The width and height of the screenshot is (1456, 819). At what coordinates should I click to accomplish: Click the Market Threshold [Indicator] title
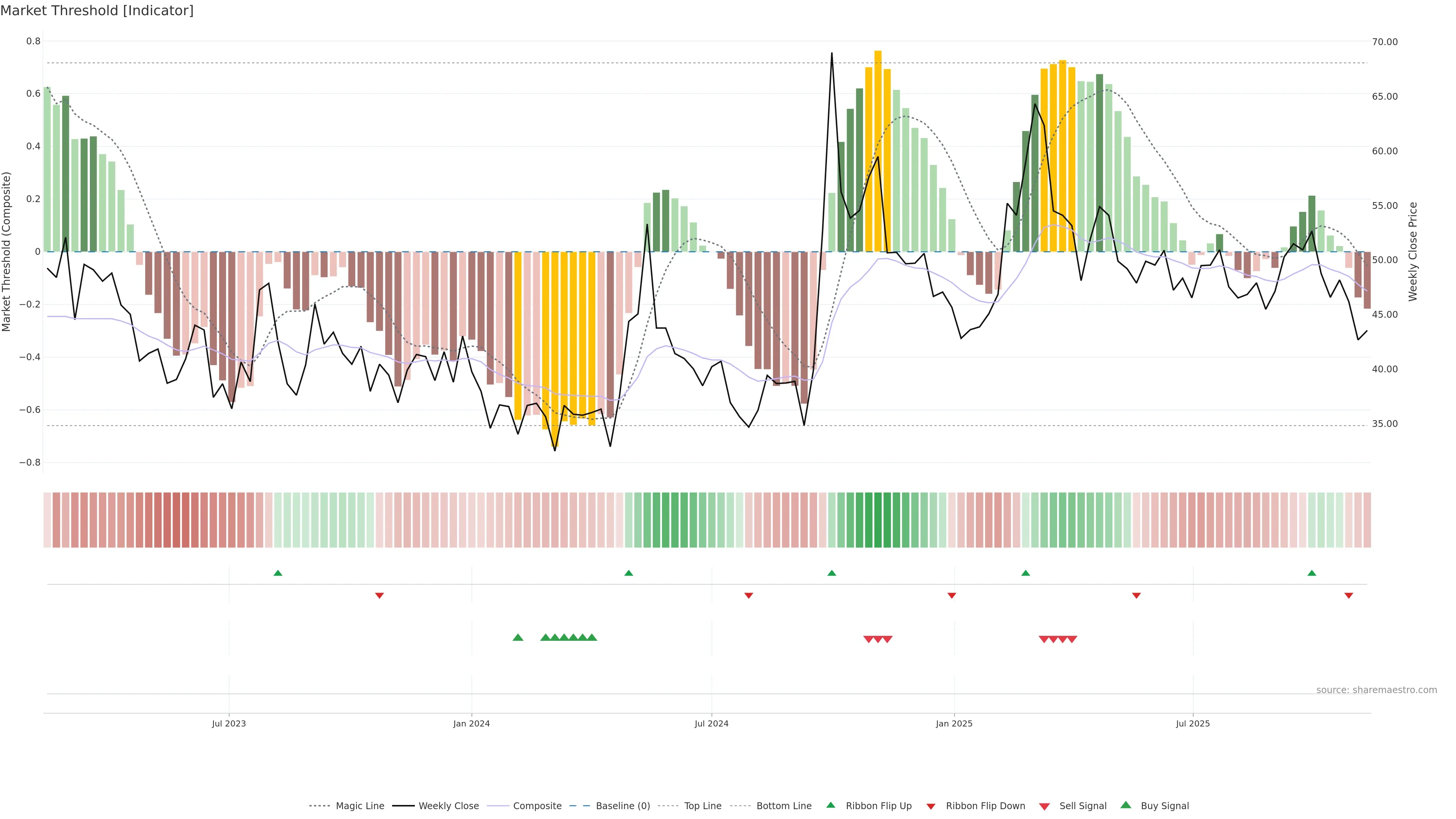tap(97, 11)
